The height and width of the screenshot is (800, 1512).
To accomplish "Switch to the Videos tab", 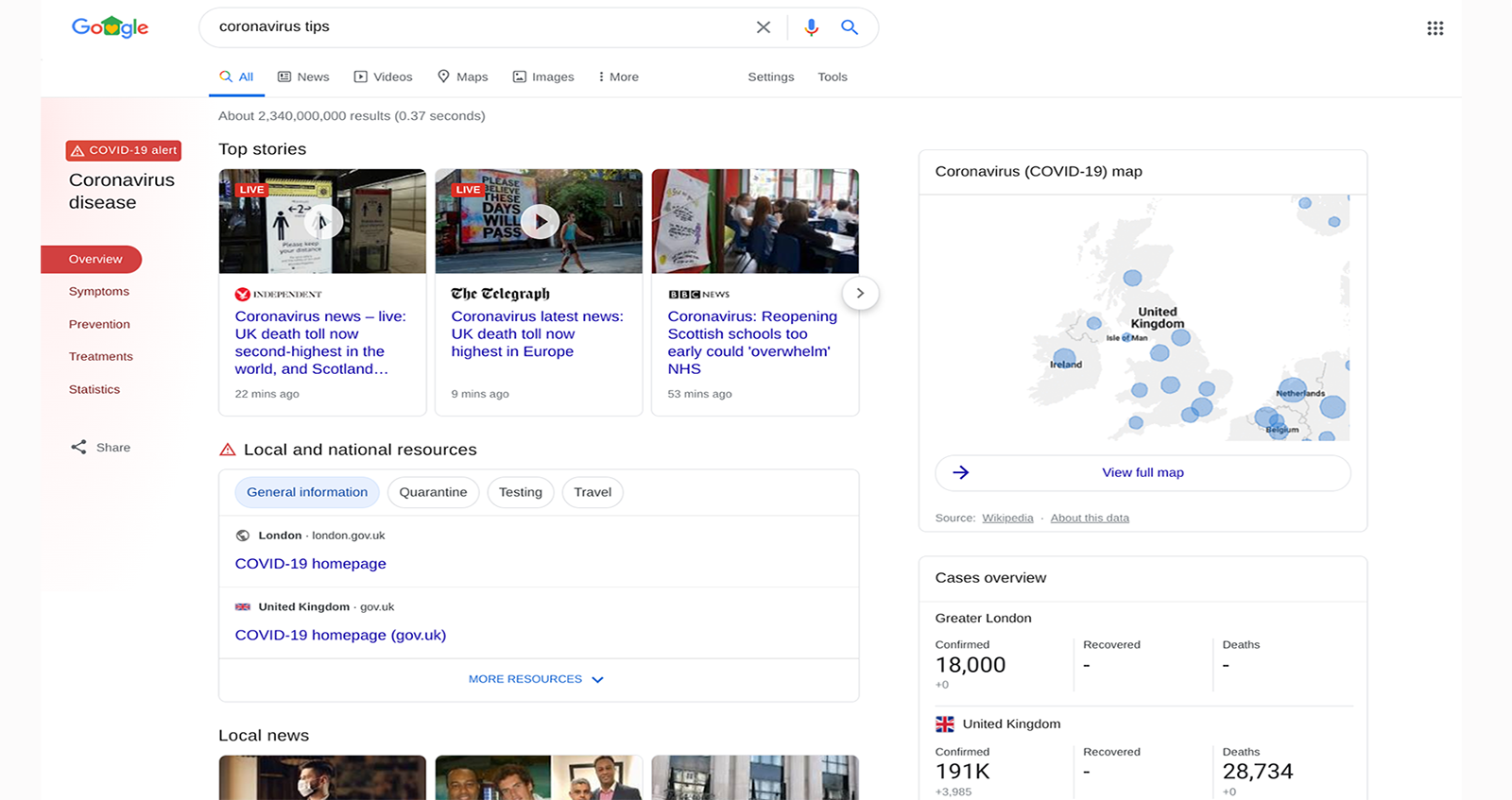I will click(x=383, y=77).
